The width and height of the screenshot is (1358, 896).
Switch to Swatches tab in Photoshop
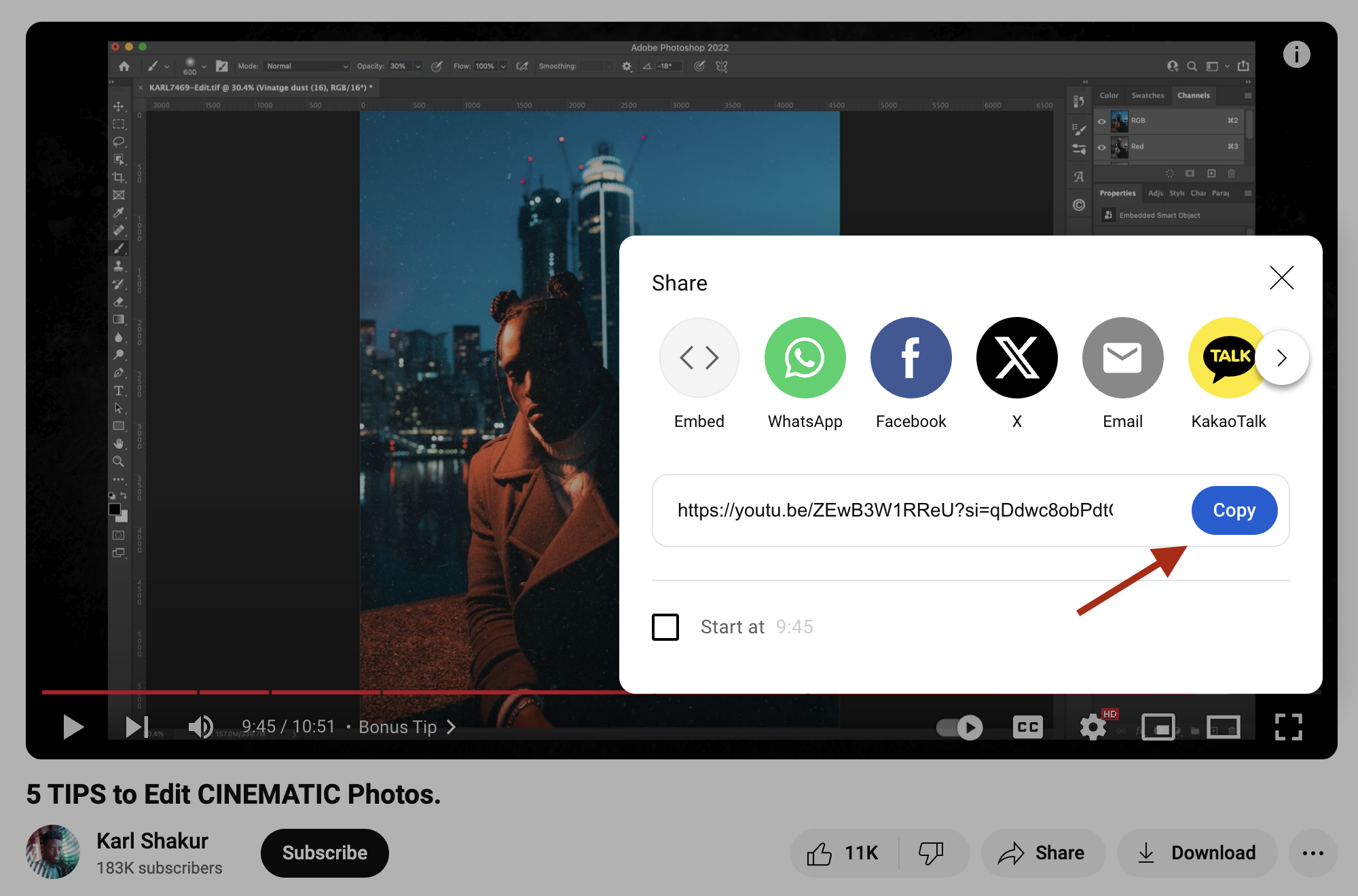point(1147,96)
